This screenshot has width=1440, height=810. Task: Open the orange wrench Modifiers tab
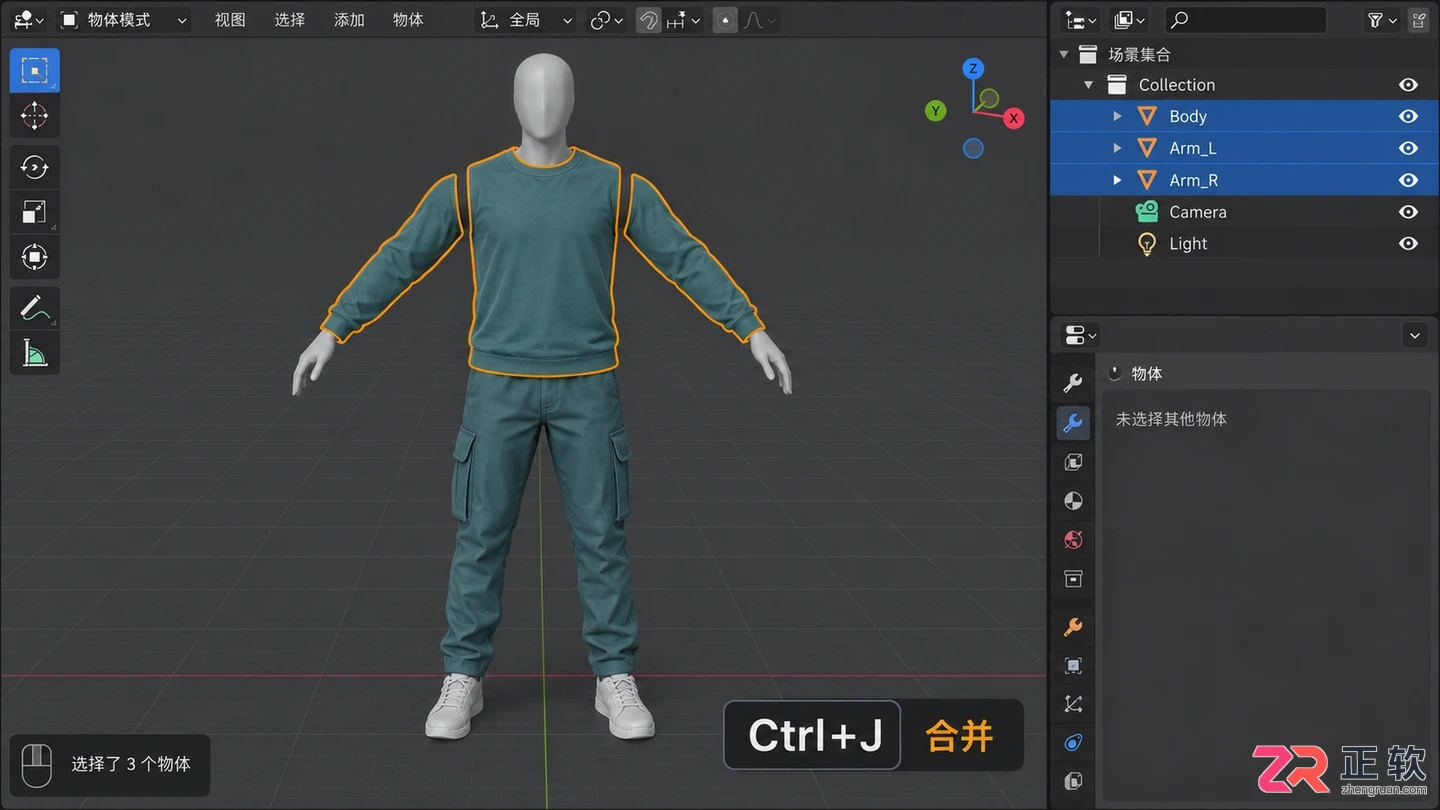[1073, 627]
